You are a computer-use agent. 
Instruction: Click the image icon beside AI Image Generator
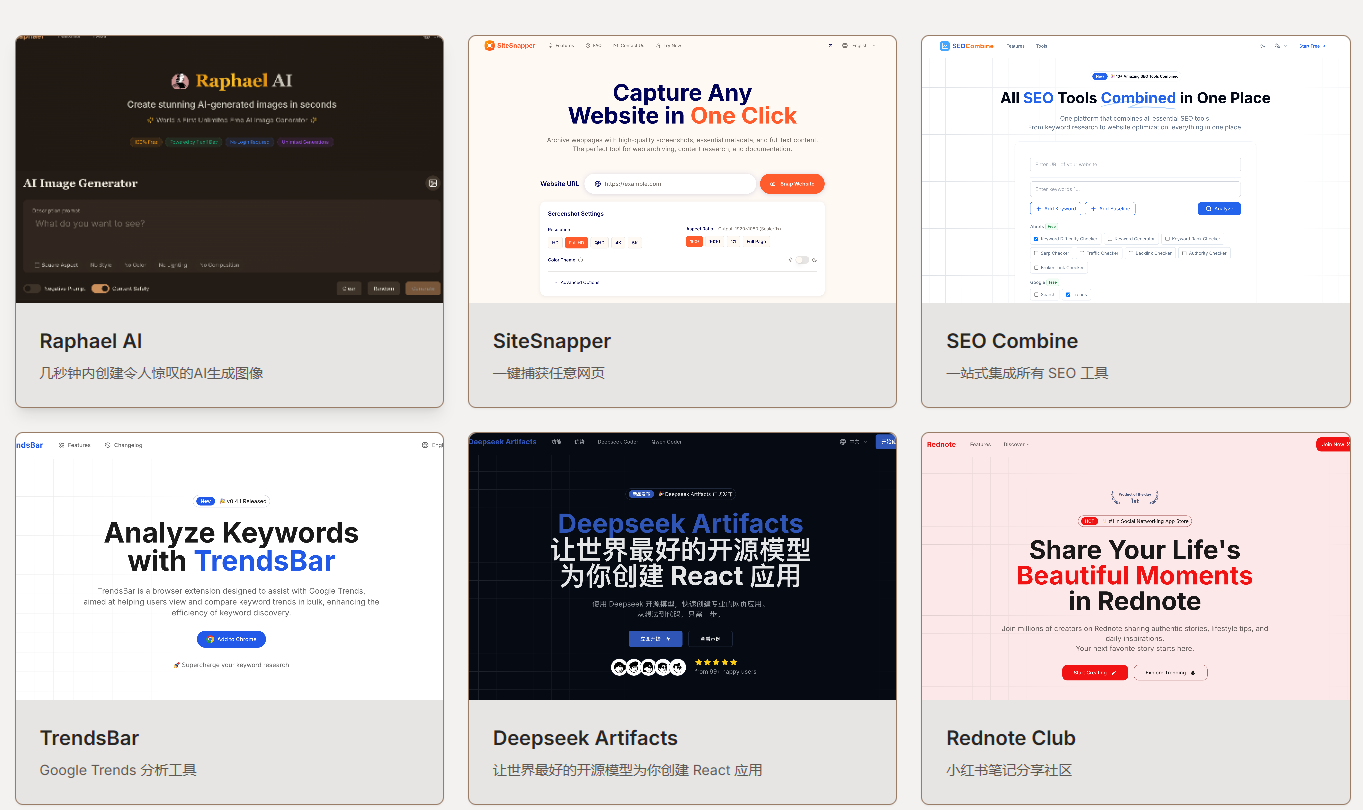[x=433, y=183]
